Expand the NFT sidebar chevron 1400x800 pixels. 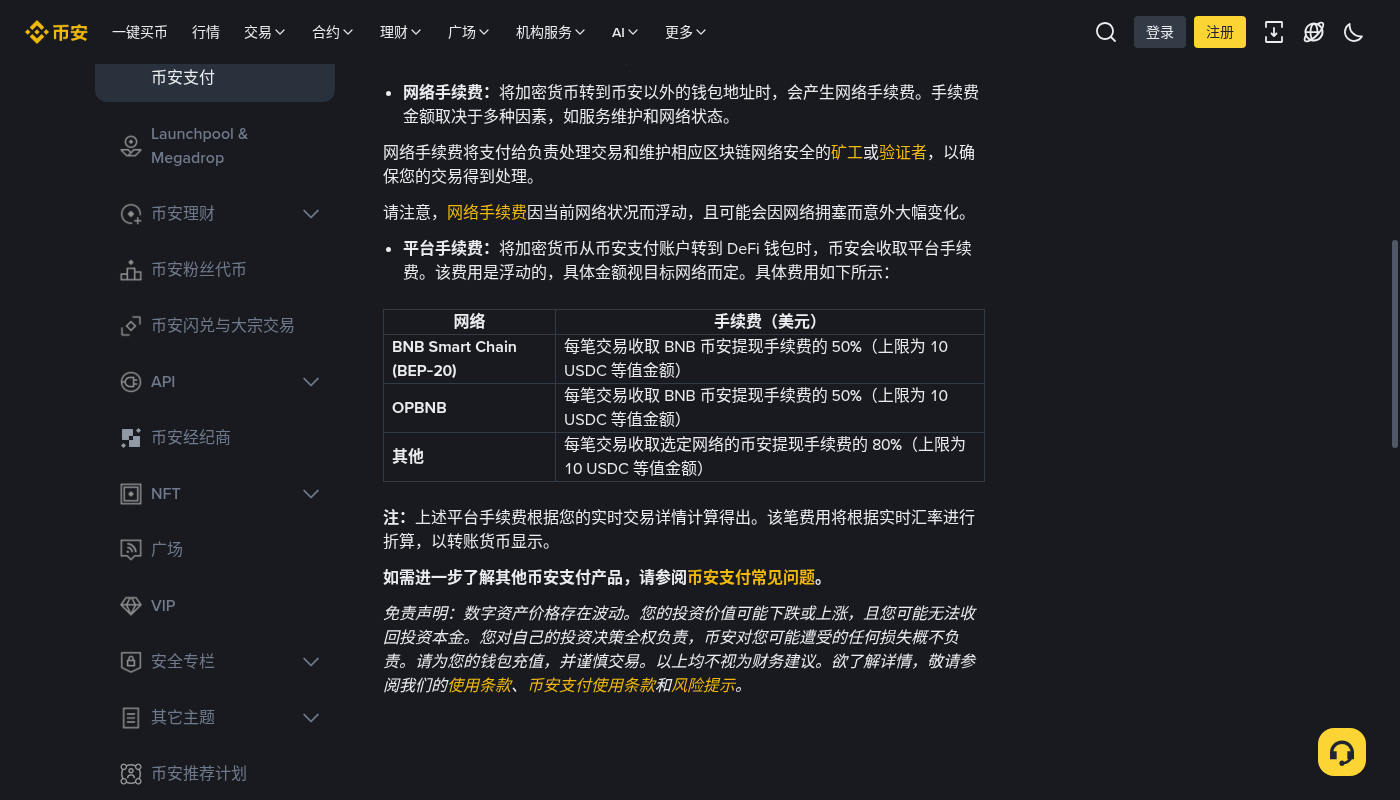311,494
